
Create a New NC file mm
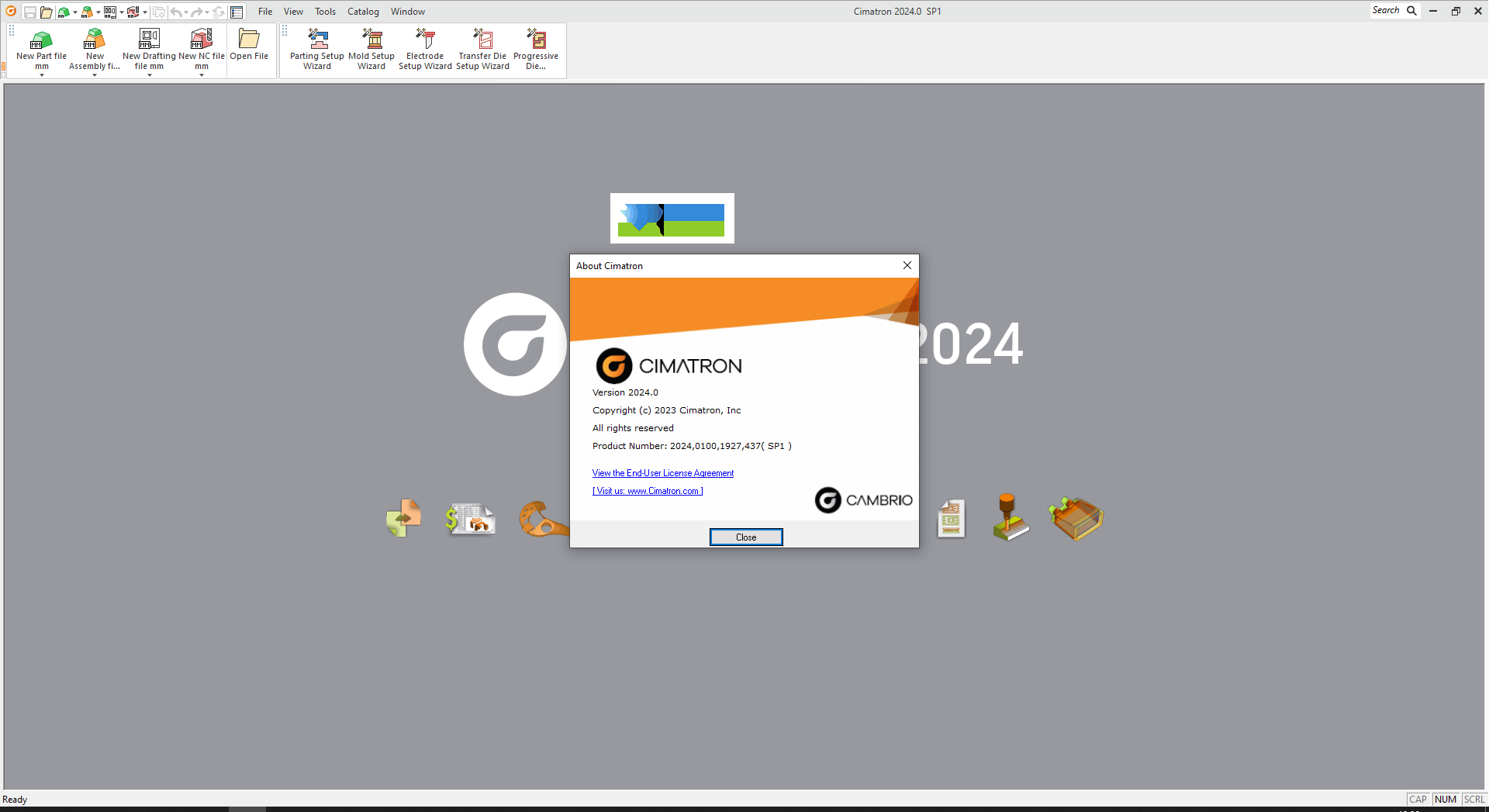tap(202, 49)
